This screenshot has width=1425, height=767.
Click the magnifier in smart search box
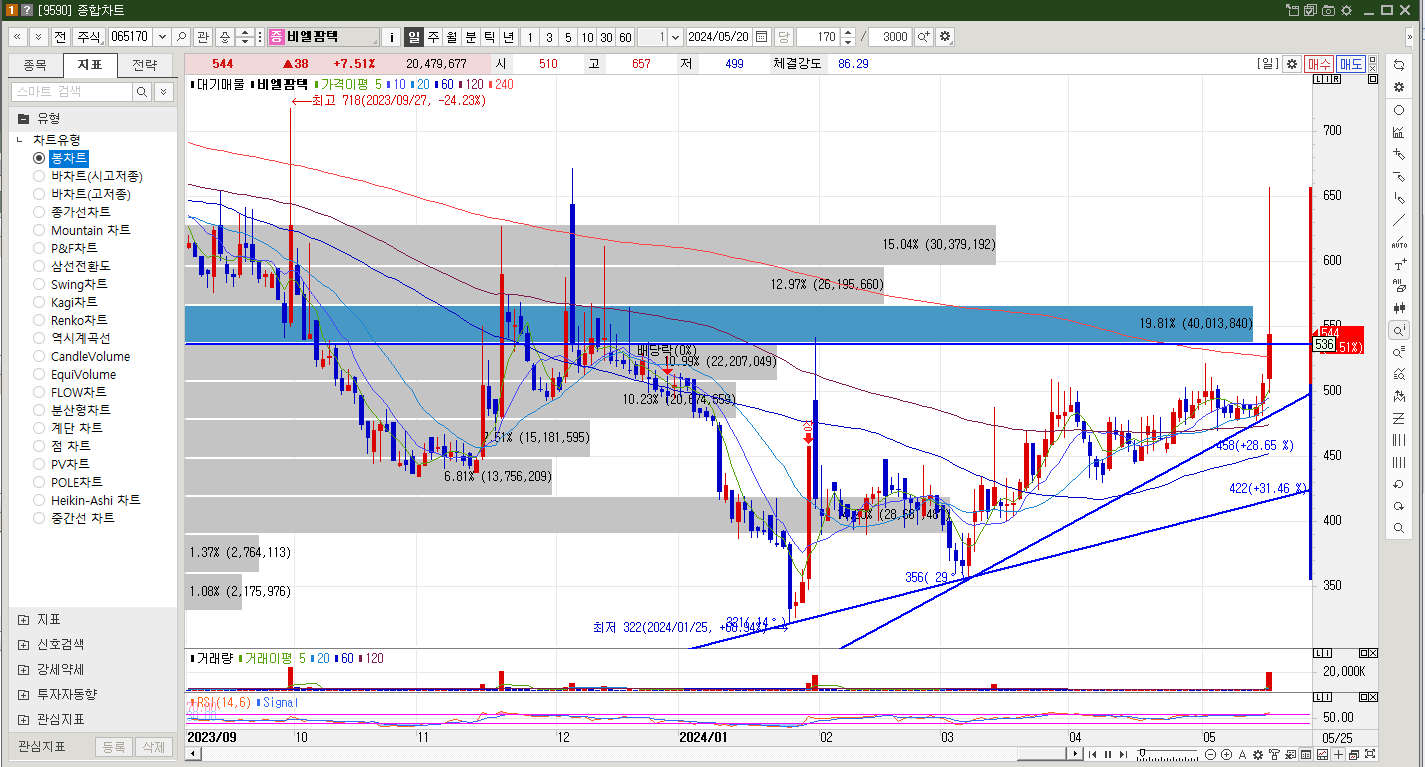pyautogui.click(x=143, y=92)
